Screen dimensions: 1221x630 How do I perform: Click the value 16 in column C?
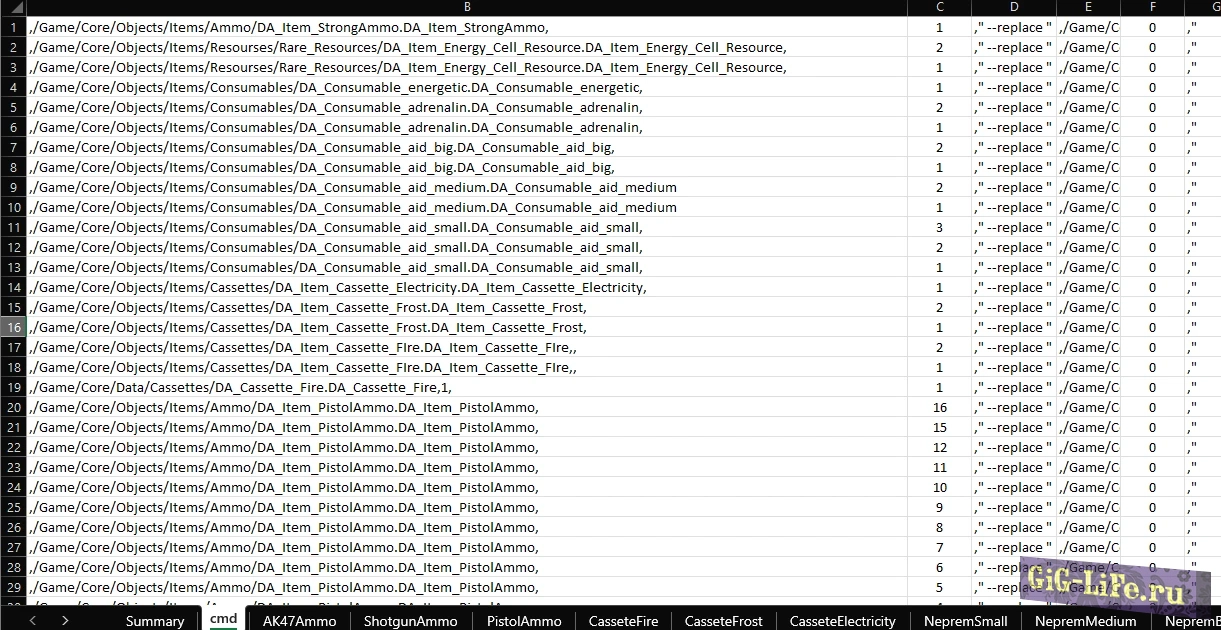[939, 407]
